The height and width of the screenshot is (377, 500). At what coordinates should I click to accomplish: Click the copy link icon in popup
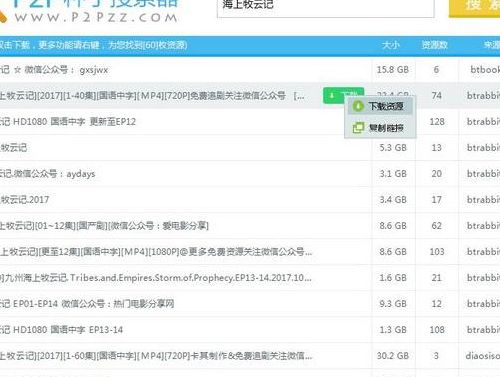[x=358, y=128]
